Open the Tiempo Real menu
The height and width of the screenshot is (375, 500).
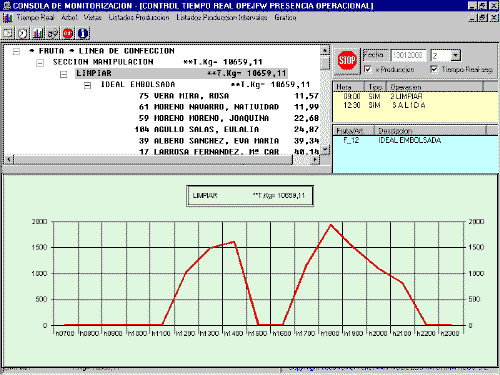pos(35,17)
